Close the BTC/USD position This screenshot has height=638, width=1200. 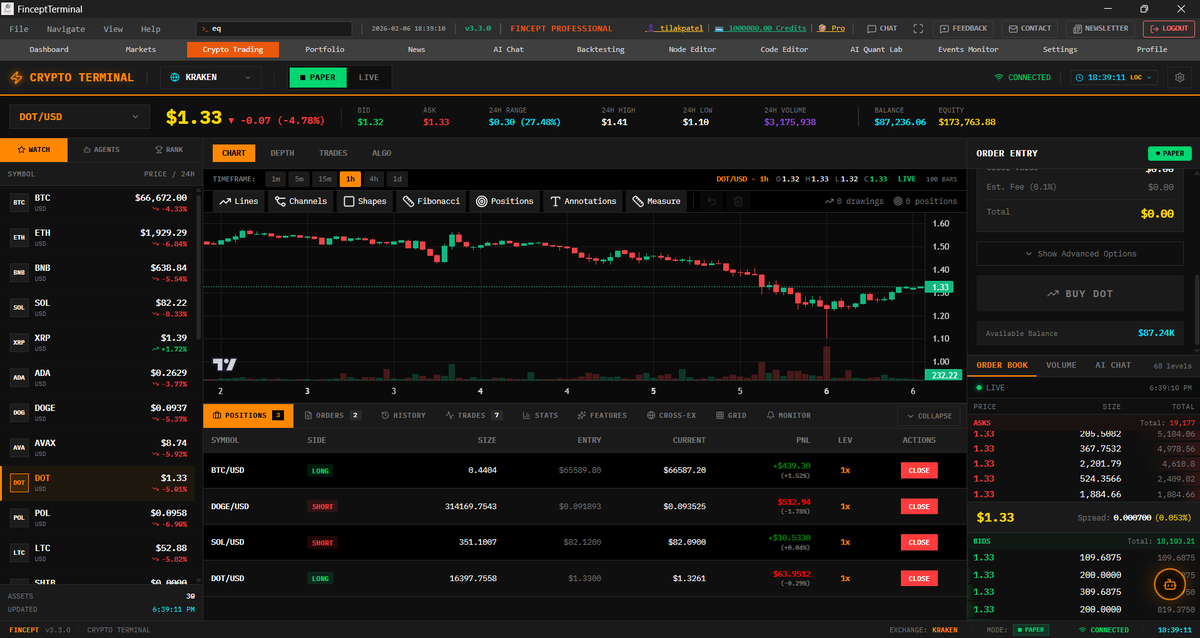tap(919, 470)
